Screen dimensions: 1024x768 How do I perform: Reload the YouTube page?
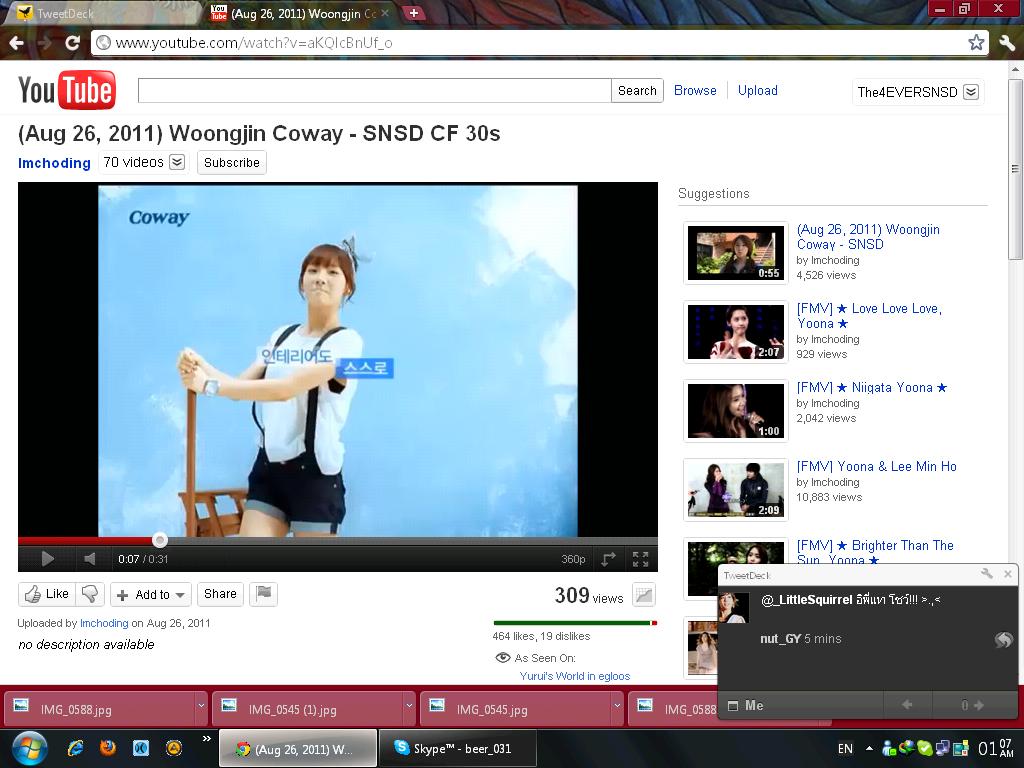[x=72, y=43]
